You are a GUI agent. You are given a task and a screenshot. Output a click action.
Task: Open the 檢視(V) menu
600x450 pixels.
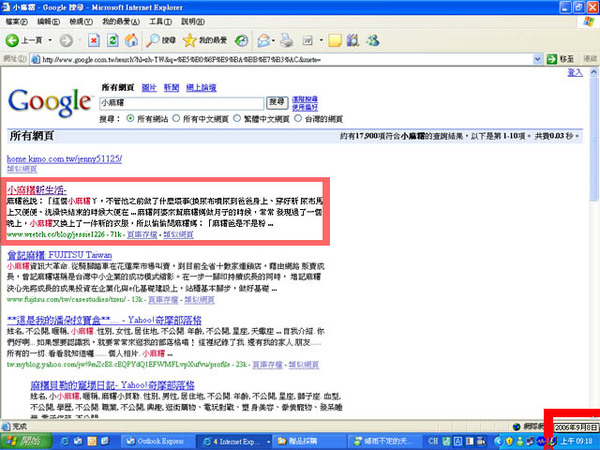(x=81, y=22)
